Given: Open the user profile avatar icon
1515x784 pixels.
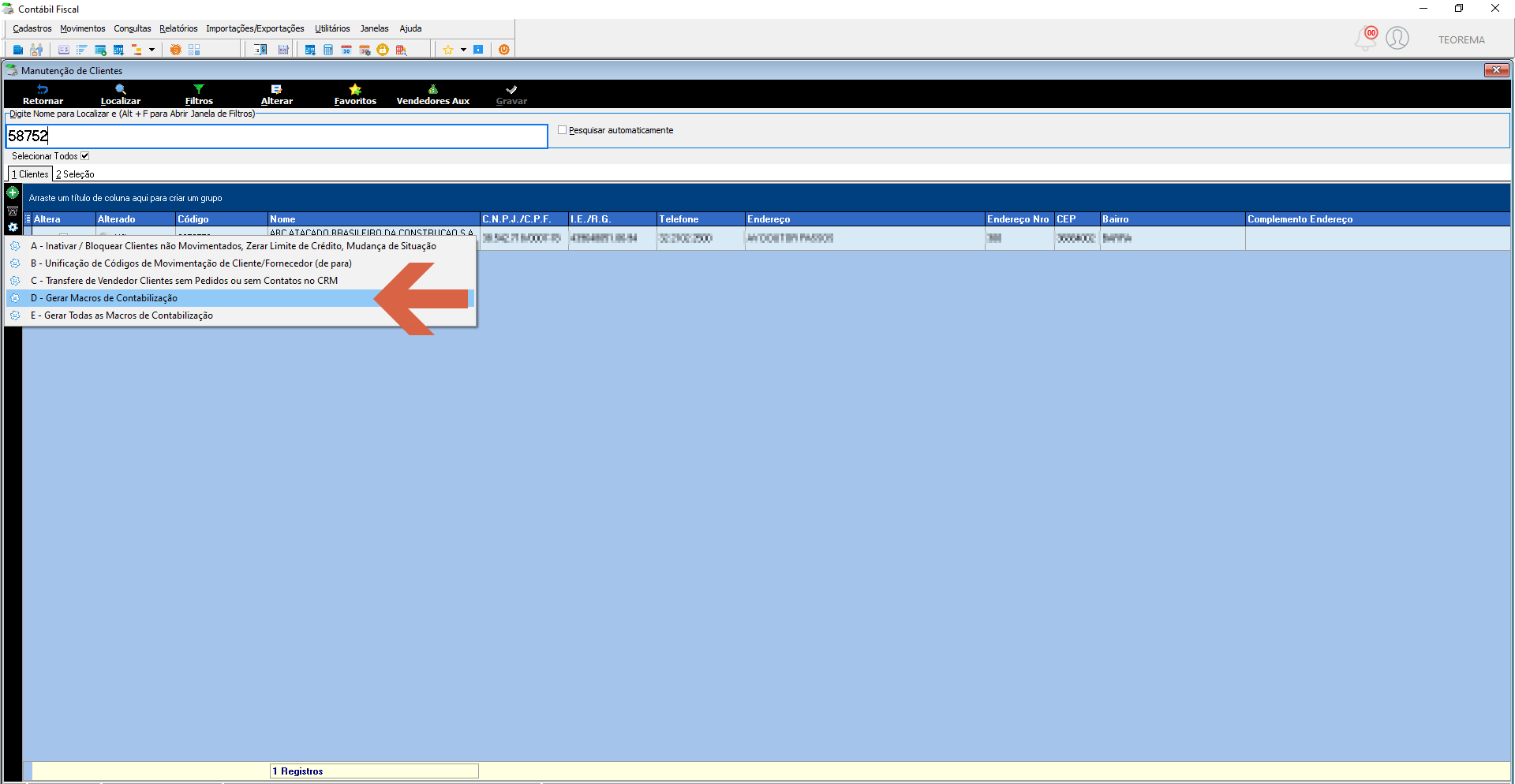Looking at the screenshot, I should pos(1397,38).
